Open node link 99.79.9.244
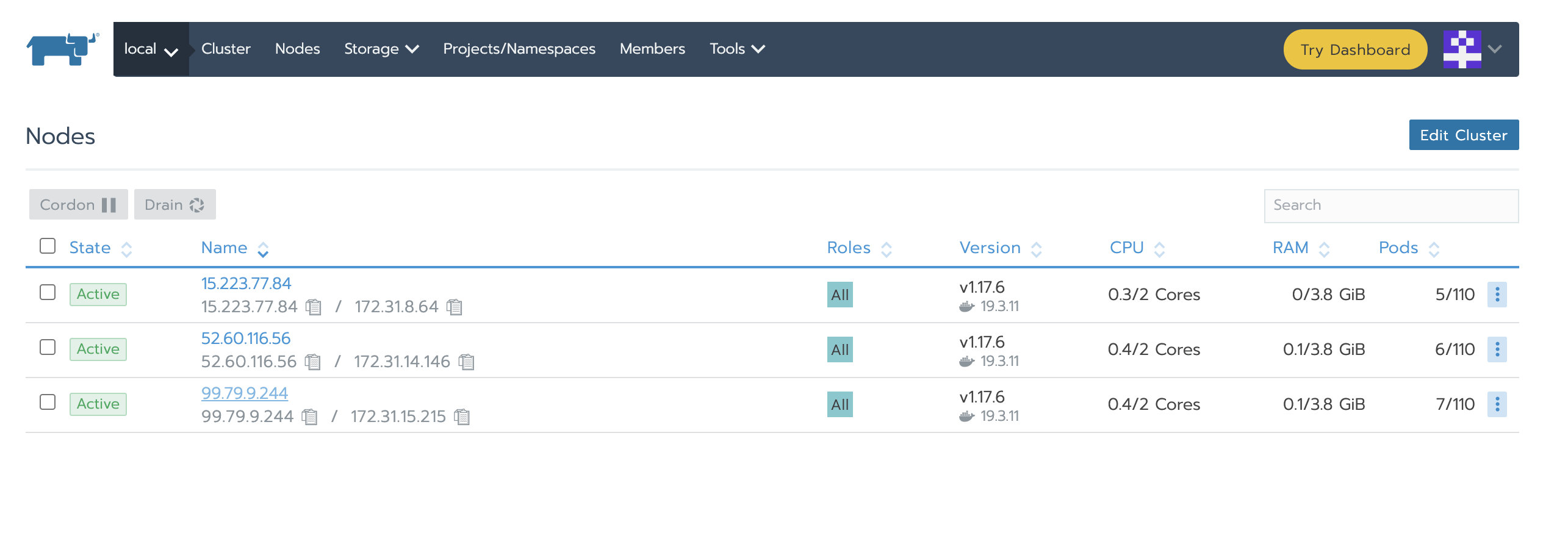 click(x=245, y=393)
